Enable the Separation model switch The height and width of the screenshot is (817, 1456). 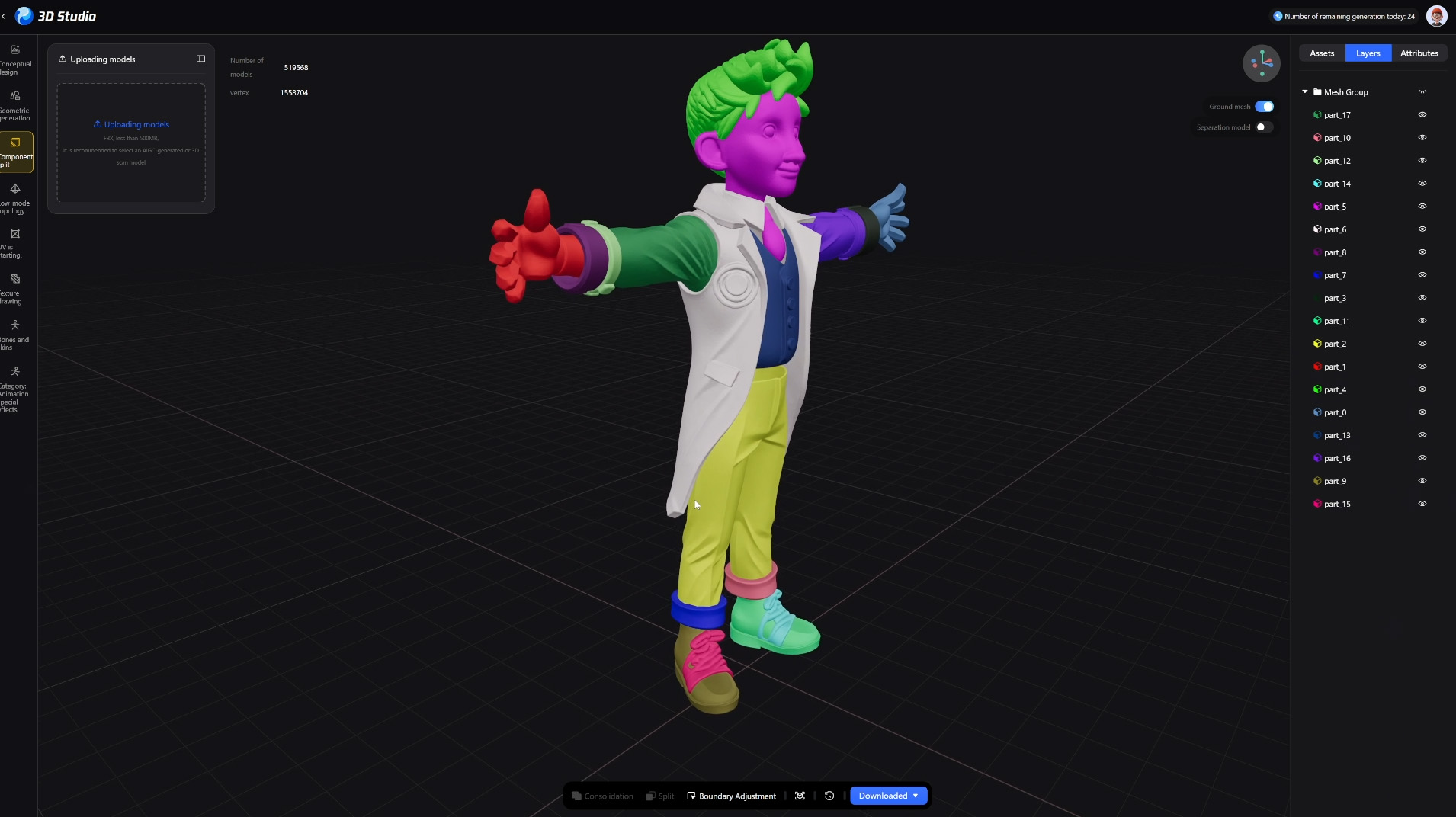[1264, 127]
